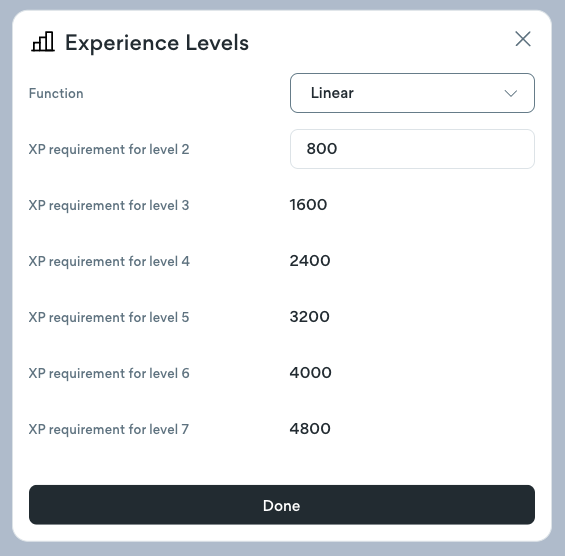Click the XP requirement for level 5 label
The width and height of the screenshot is (565, 556).
109,317
